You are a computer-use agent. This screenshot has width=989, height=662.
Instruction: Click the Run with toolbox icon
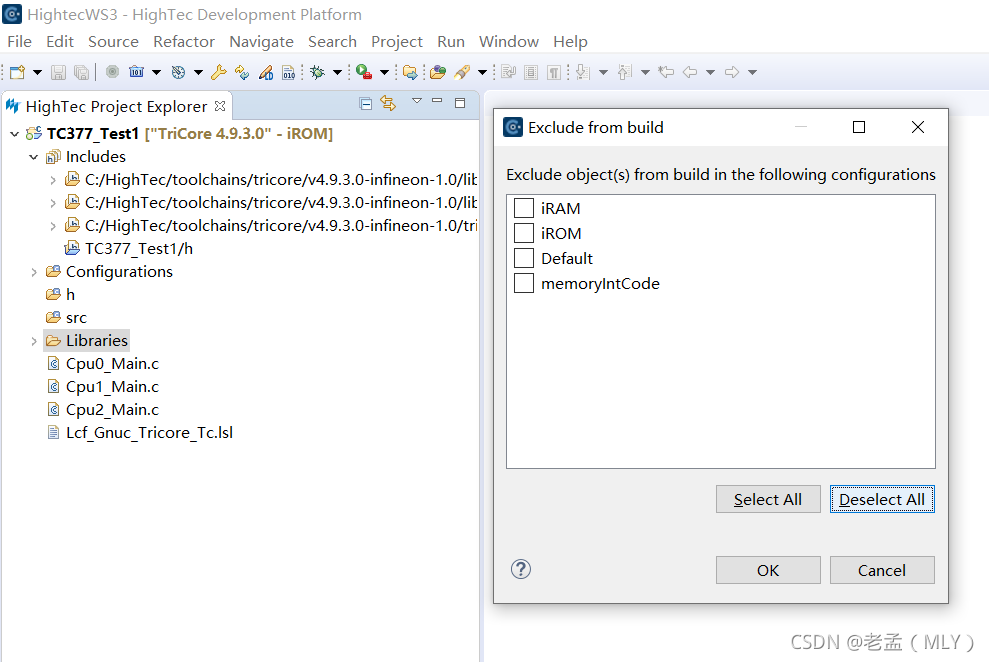(364, 72)
